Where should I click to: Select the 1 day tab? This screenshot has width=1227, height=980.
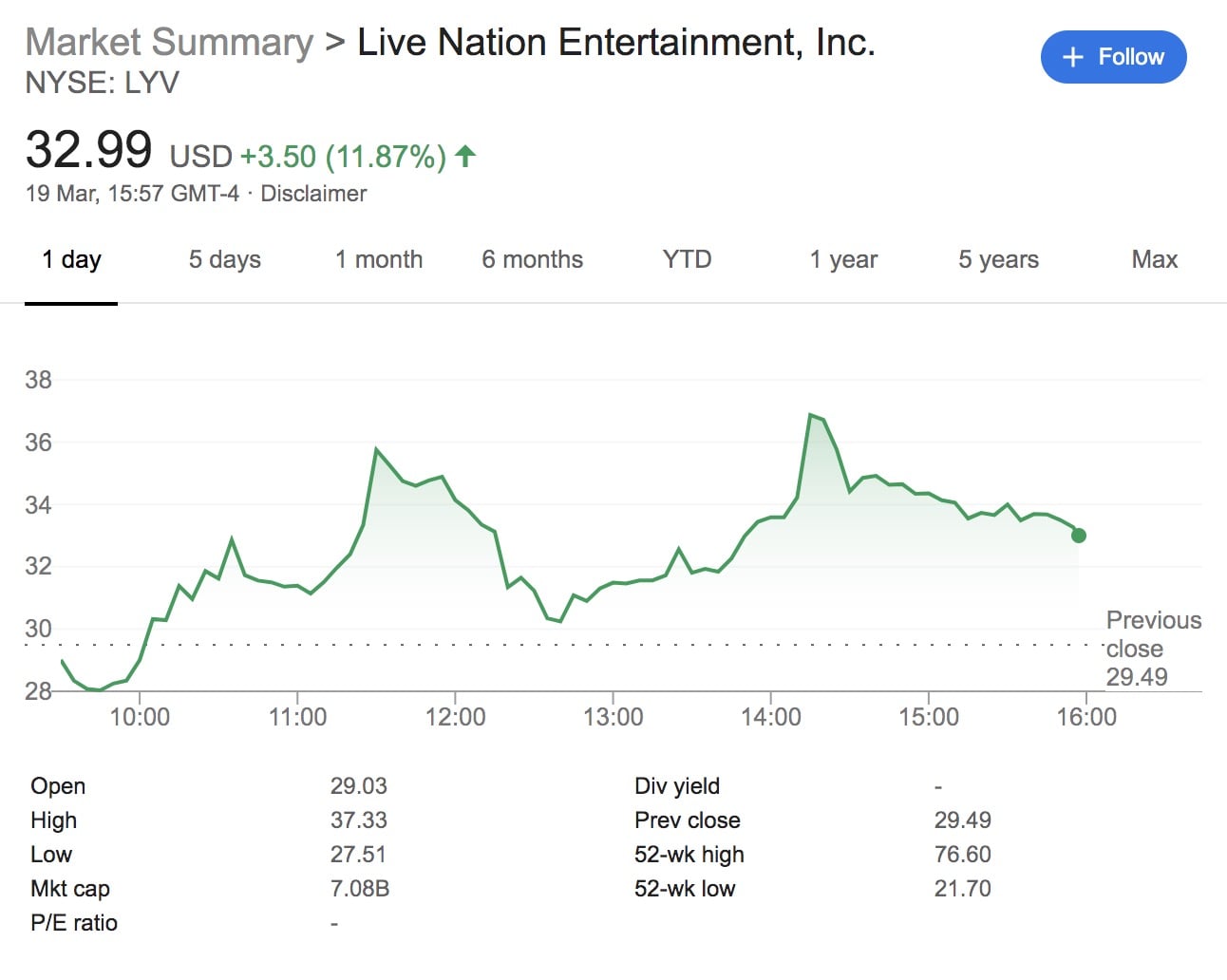(71, 259)
